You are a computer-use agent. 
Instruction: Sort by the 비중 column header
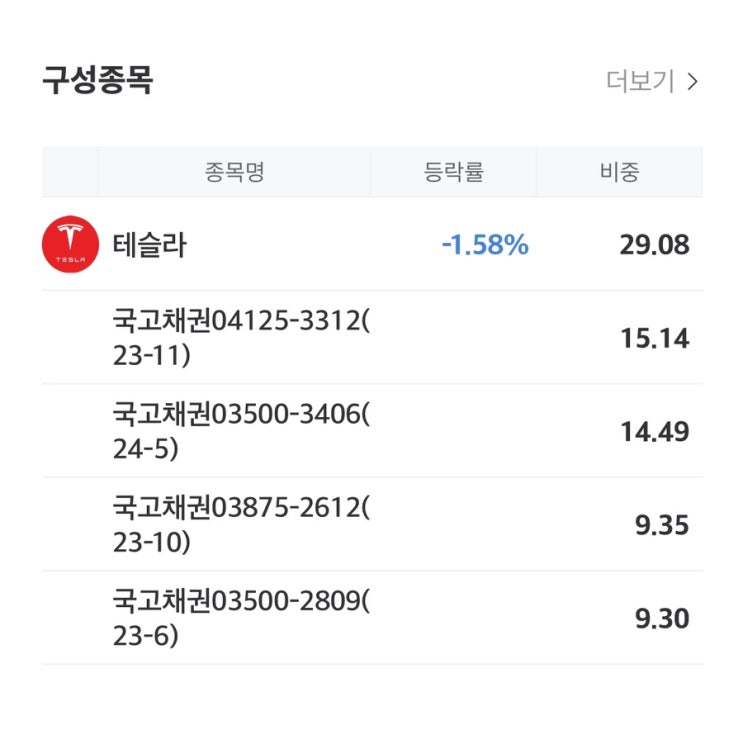[619, 171]
